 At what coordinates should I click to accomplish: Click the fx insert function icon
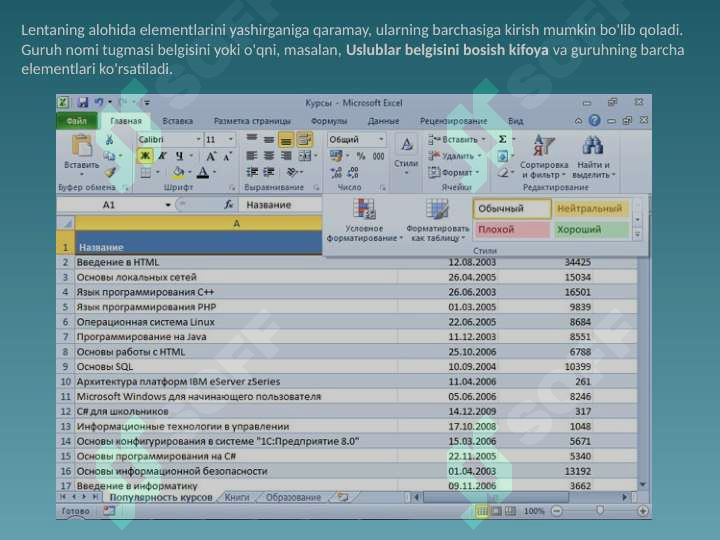point(228,205)
